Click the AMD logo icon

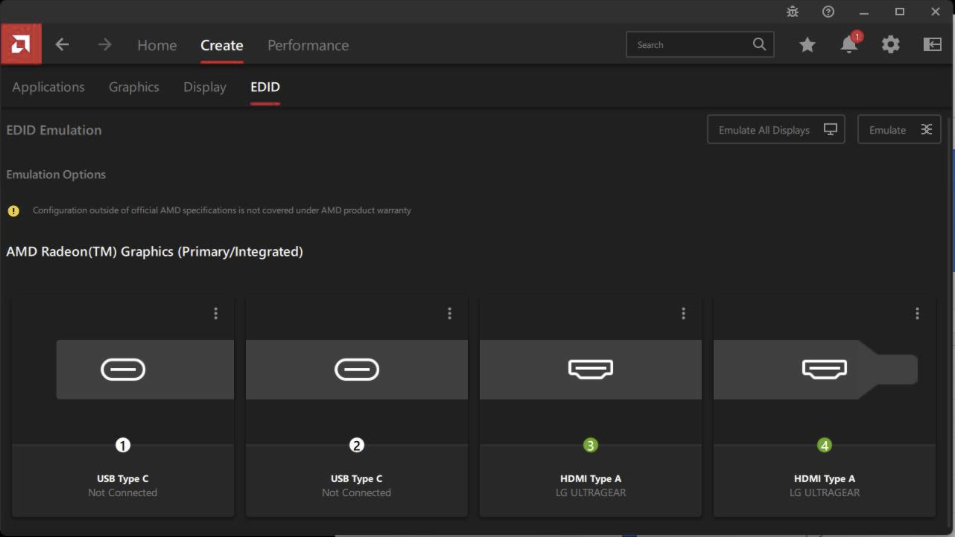click(x=21, y=44)
